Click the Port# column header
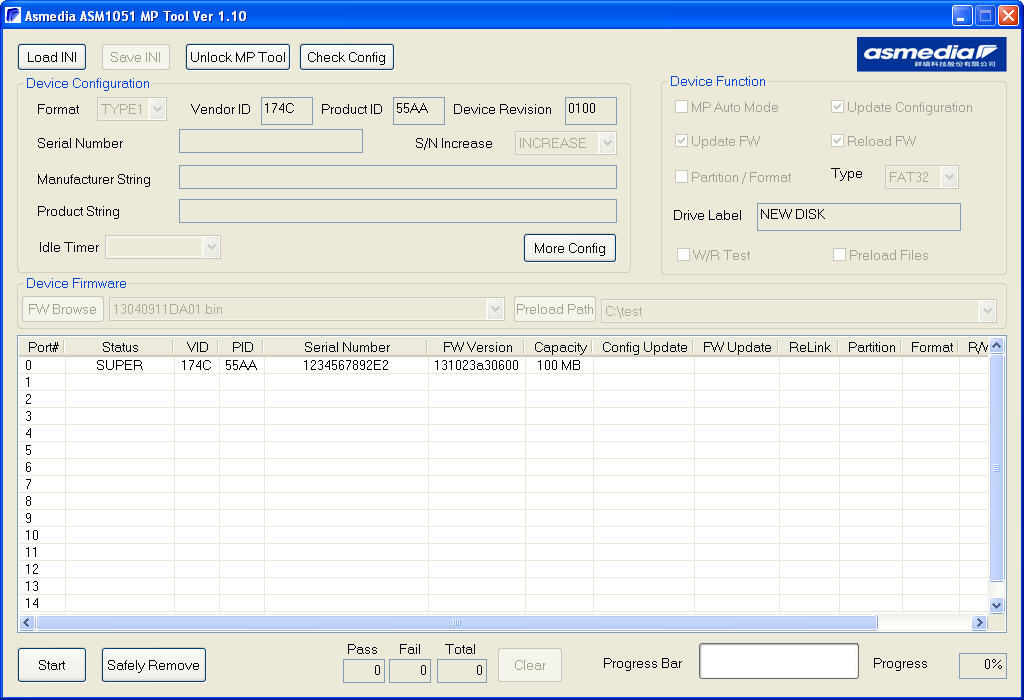The width and height of the screenshot is (1024, 700). [x=42, y=347]
